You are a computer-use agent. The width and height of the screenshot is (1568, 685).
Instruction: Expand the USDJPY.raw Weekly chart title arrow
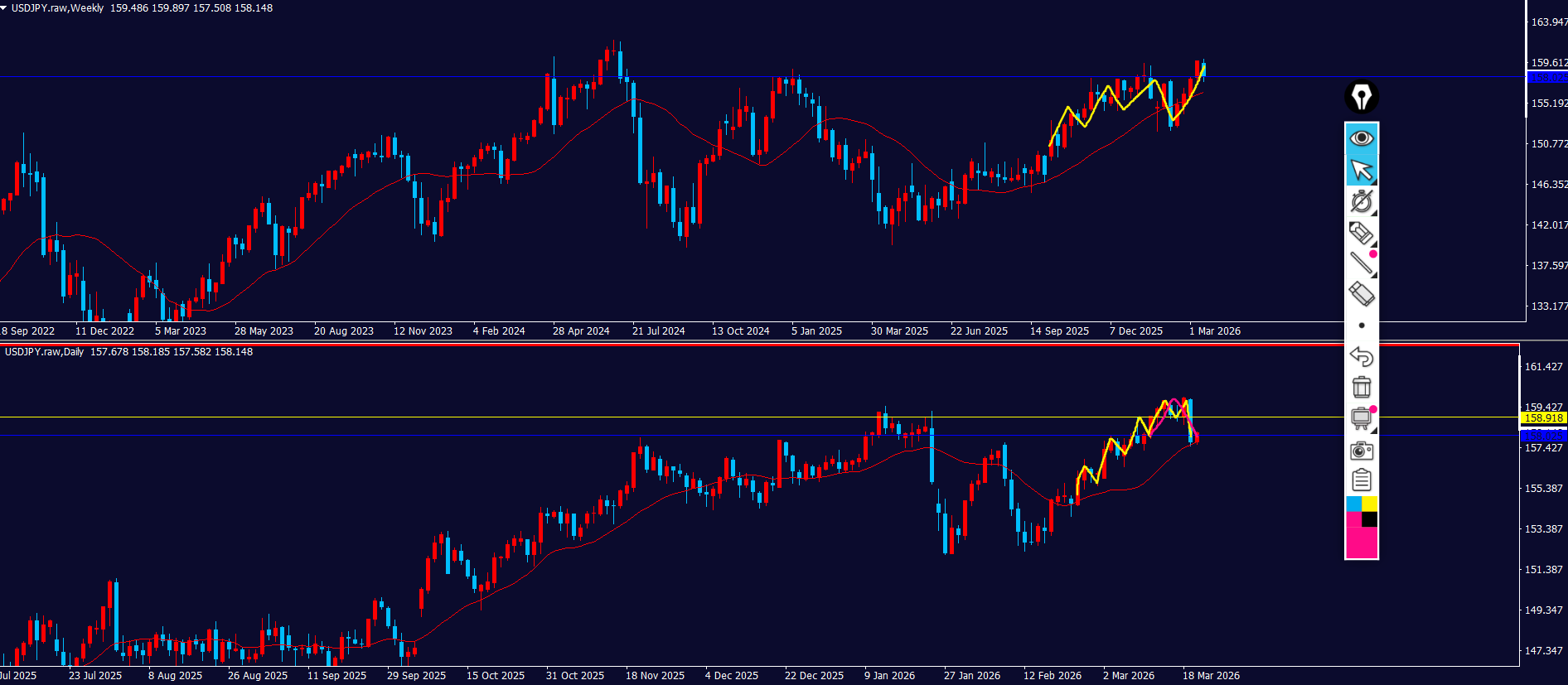(x=4, y=7)
